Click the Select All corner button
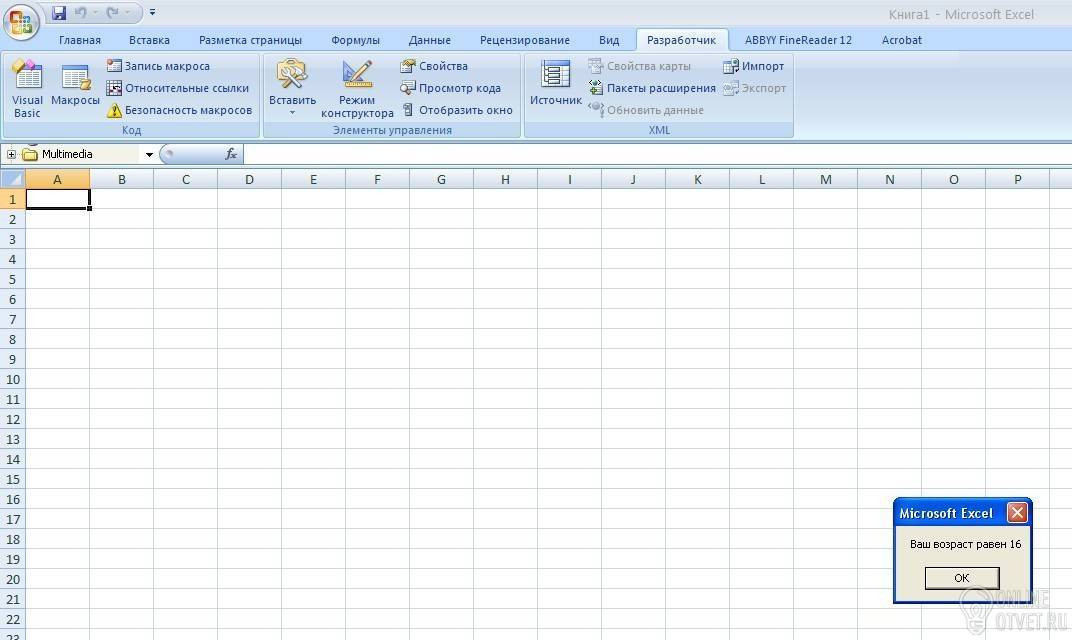 (x=12, y=179)
